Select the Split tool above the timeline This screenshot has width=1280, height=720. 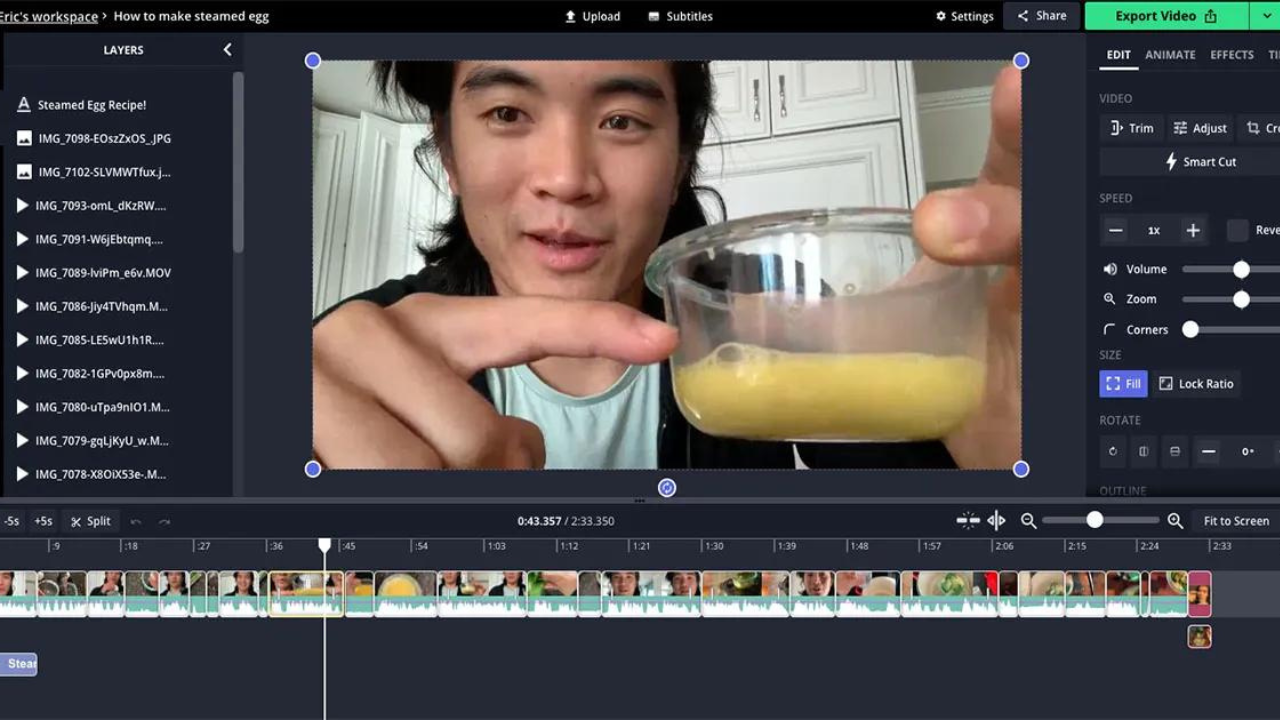pyautogui.click(x=90, y=520)
